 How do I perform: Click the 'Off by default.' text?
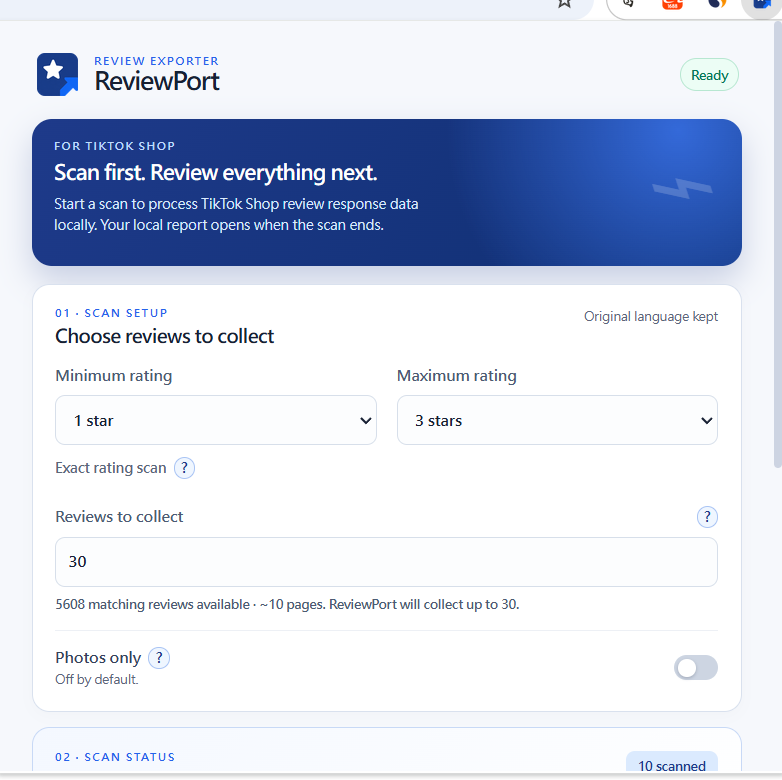[97, 679]
